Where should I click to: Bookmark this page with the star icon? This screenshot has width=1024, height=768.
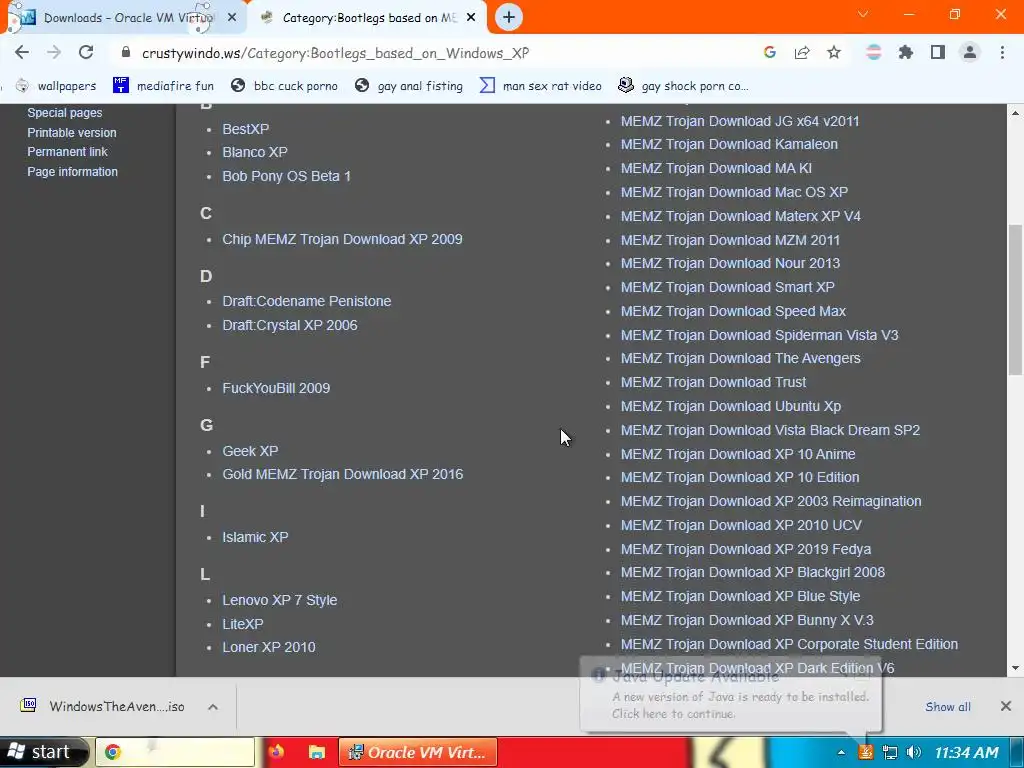(834, 52)
